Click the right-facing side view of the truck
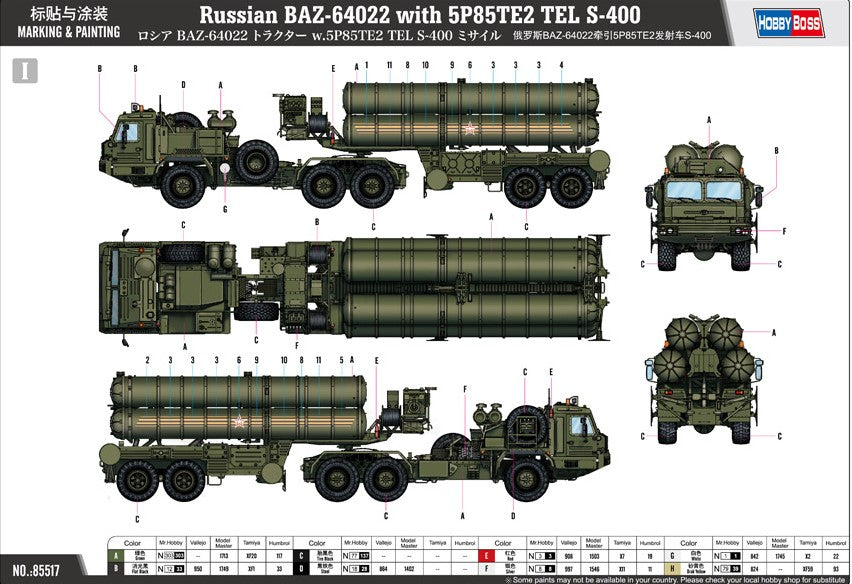The image size is (852, 584). point(354,436)
